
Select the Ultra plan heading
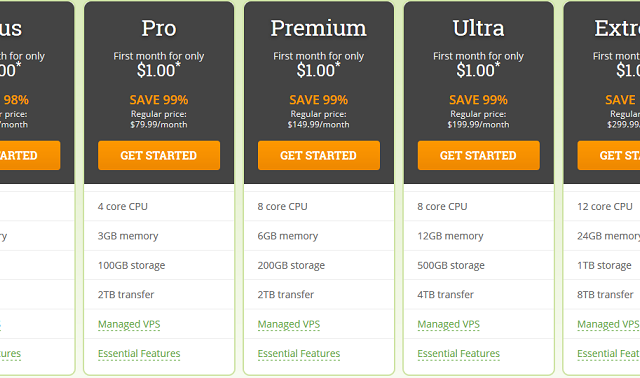tap(478, 28)
